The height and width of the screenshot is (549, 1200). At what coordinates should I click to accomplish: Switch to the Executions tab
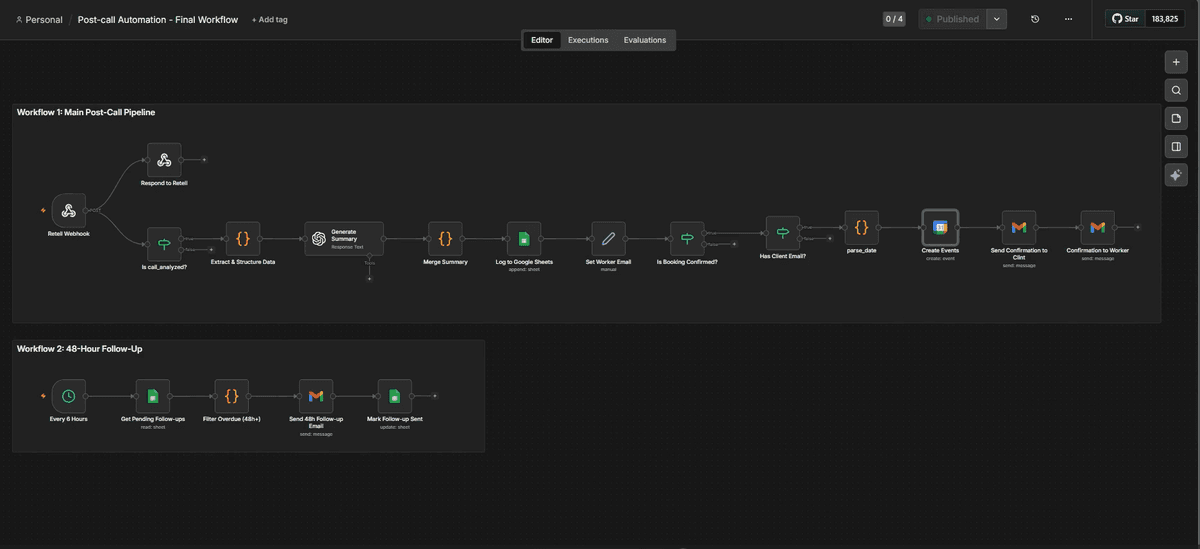[x=588, y=40]
